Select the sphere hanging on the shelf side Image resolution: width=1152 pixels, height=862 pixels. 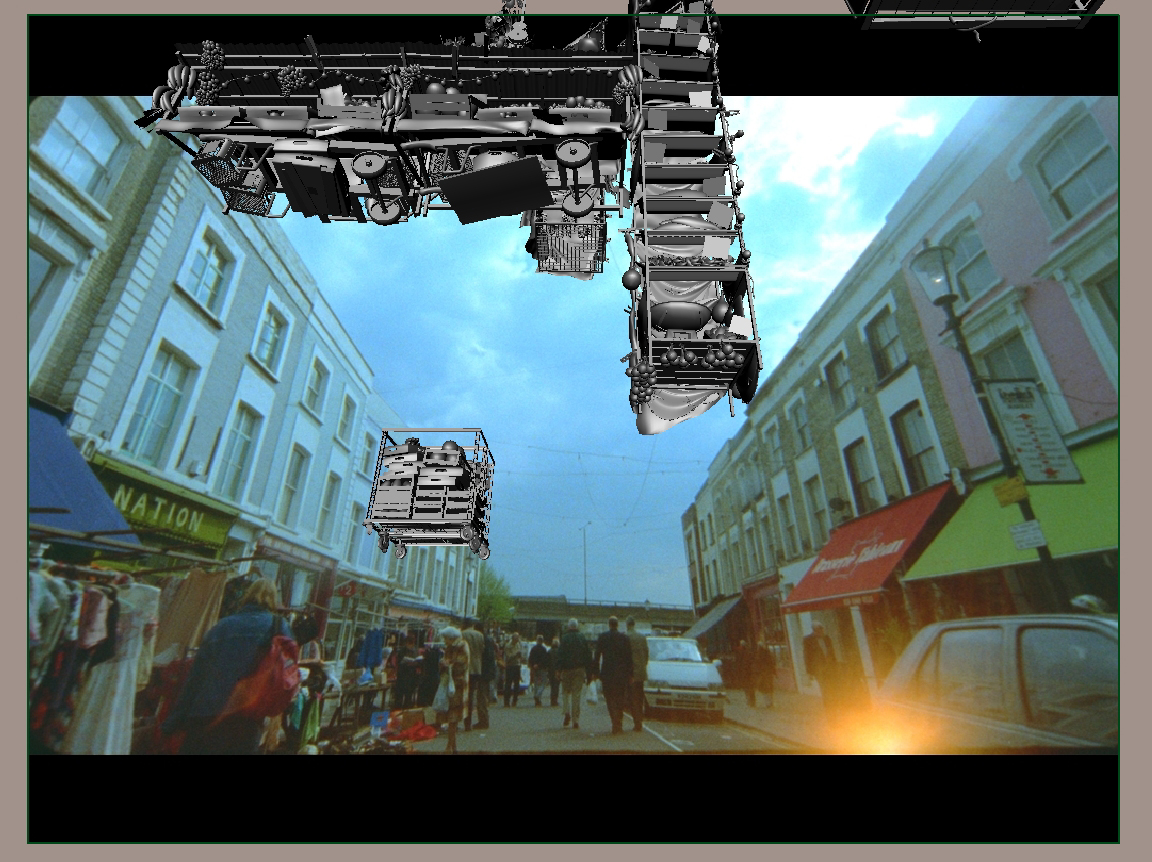(x=631, y=279)
